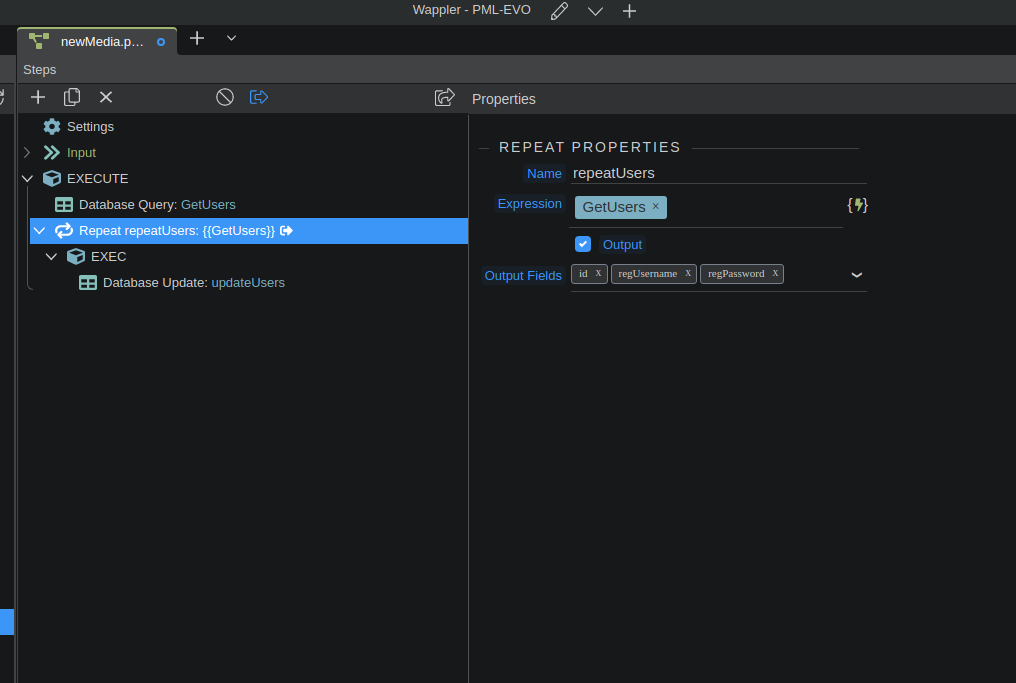The image size is (1016, 683).
Task: Click the Steps panel header
Action: pyautogui.click(x=40, y=69)
